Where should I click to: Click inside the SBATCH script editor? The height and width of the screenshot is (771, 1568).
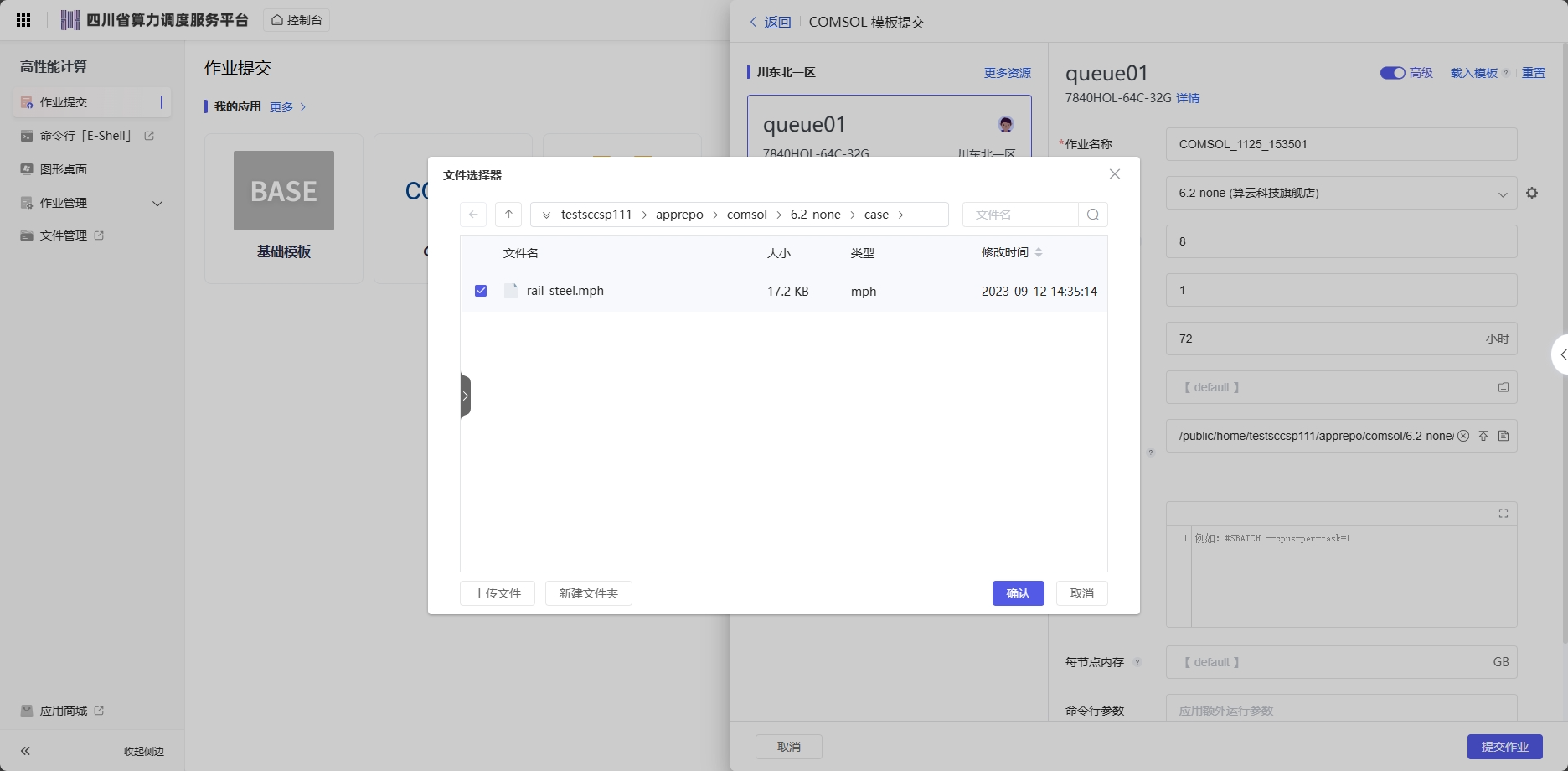click(x=1354, y=577)
